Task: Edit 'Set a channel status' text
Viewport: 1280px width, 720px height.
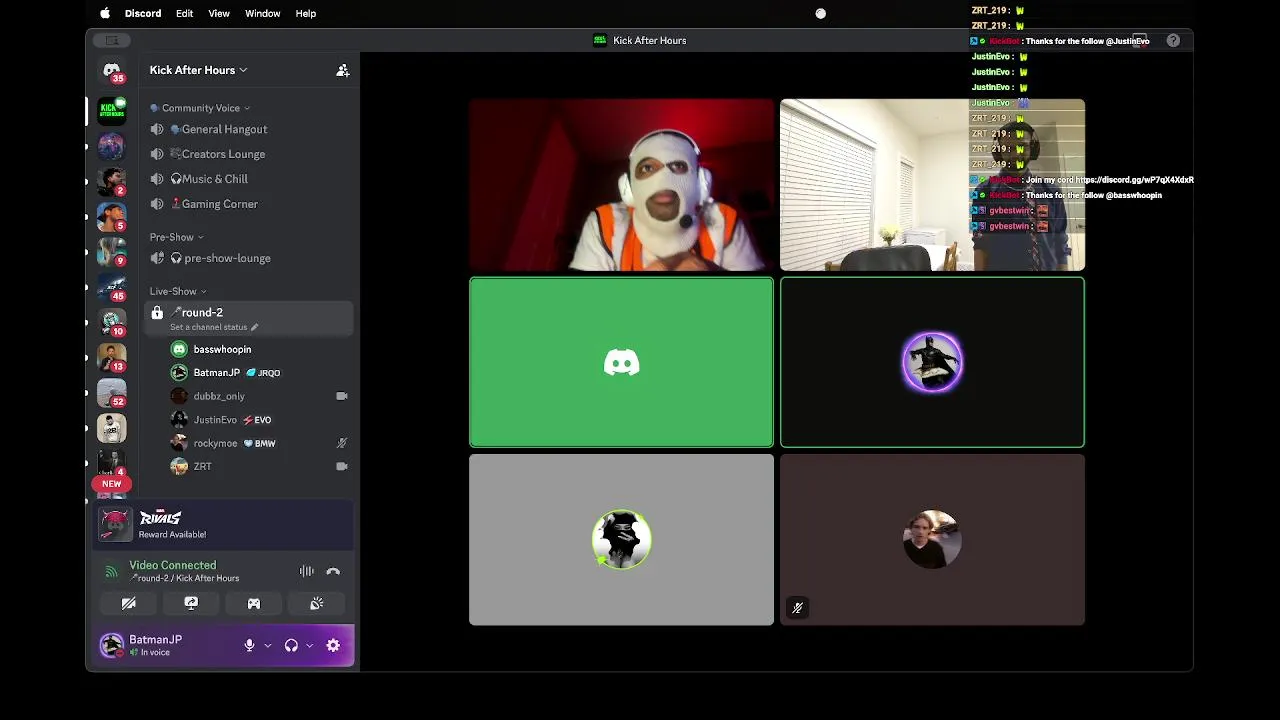Action: pyautogui.click(x=214, y=327)
